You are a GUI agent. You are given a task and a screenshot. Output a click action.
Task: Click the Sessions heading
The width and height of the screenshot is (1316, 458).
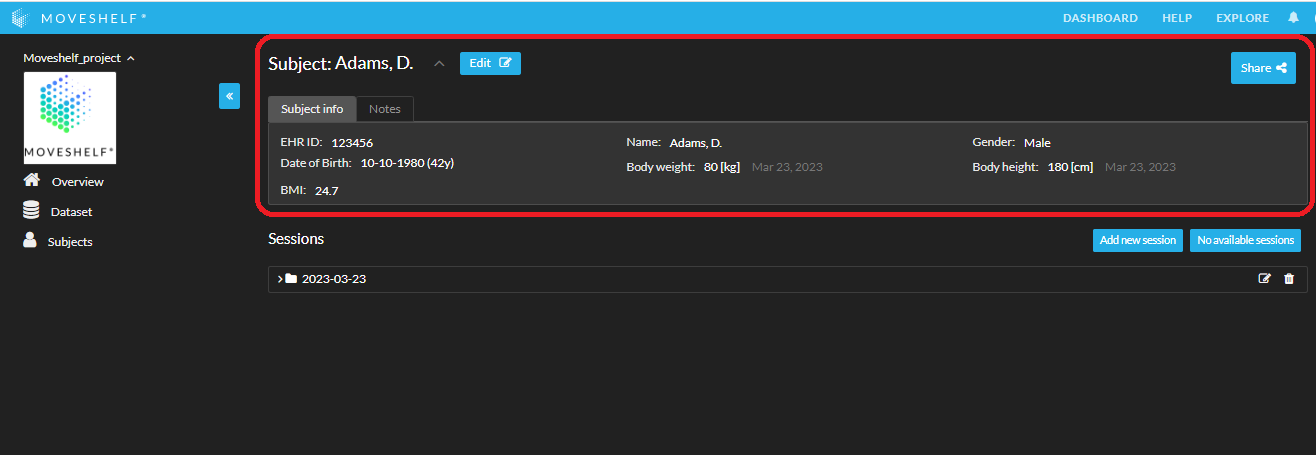coord(296,239)
